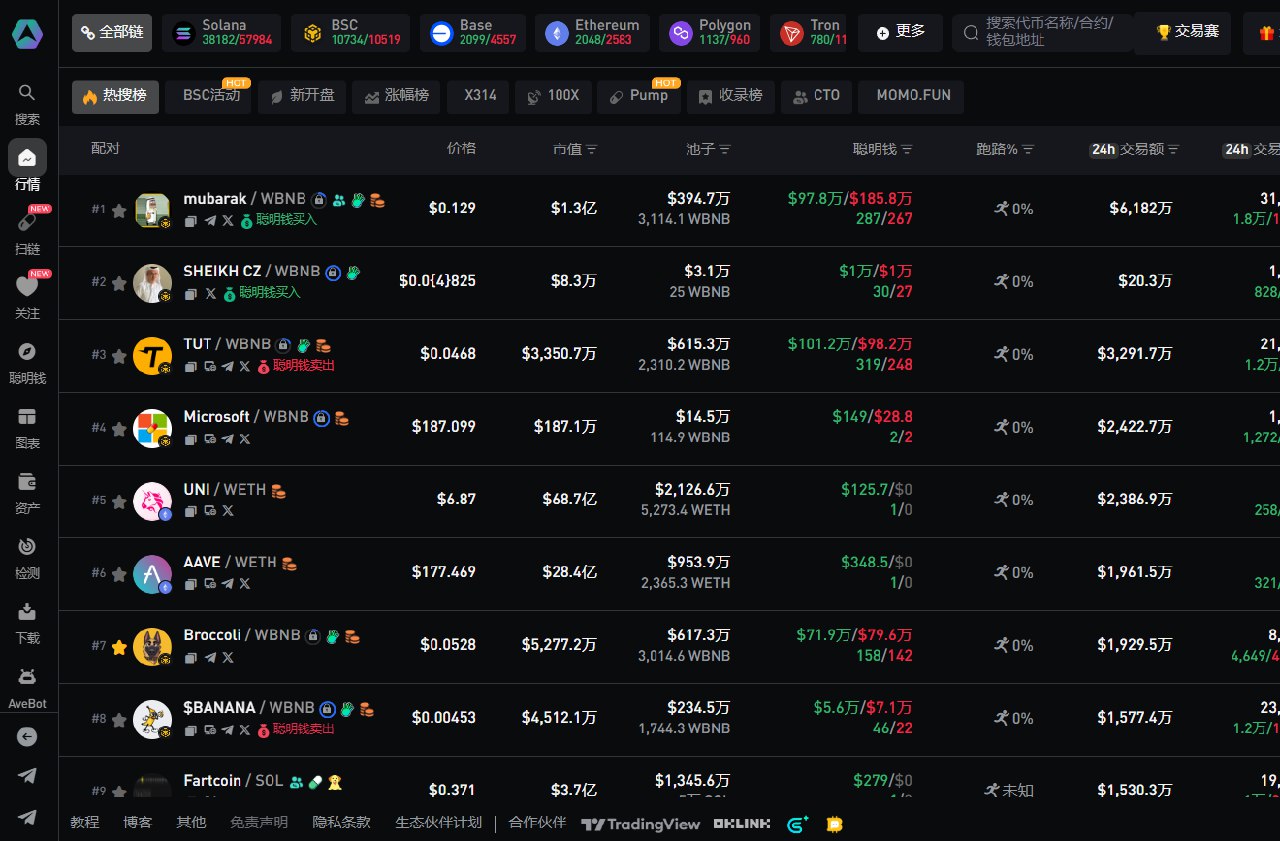This screenshot has height=841, width=1280.
Task: Toggle favorite star for AAVE
Action: click(x=119, y=574)
